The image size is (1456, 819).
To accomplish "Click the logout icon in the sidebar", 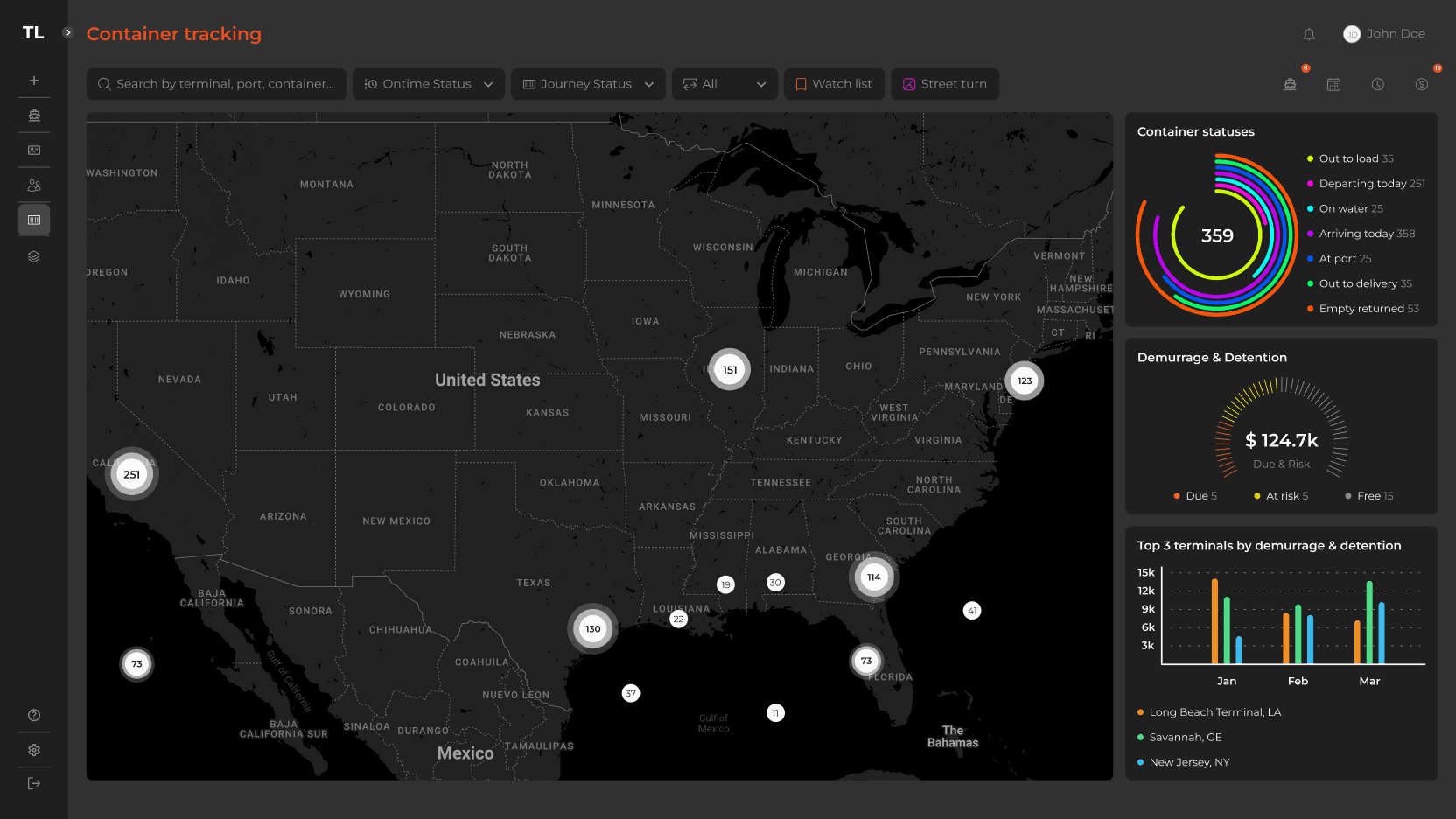I will [x=34, y=783].
